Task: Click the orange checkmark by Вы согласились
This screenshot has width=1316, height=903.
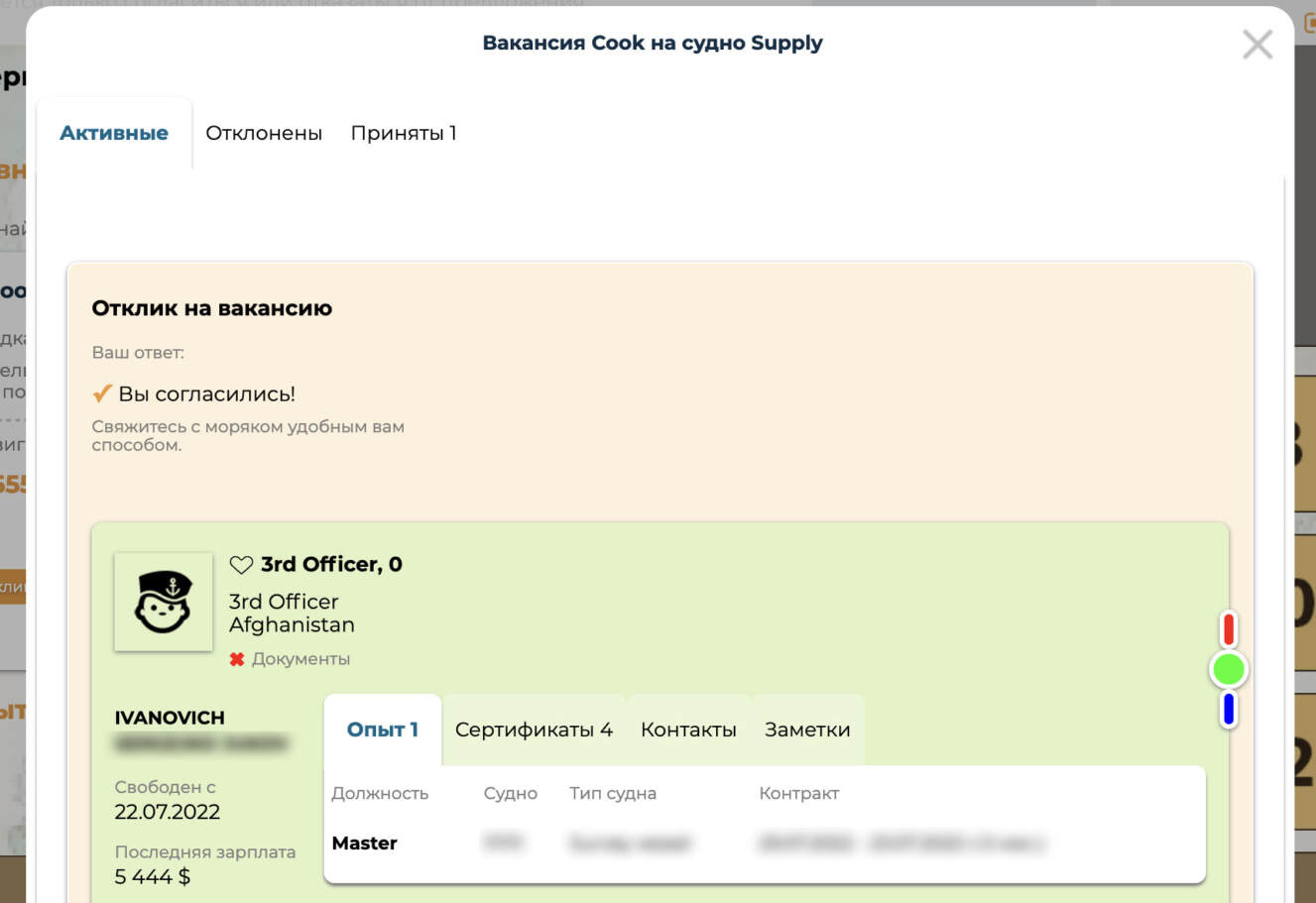Action: tap(102, 394)
